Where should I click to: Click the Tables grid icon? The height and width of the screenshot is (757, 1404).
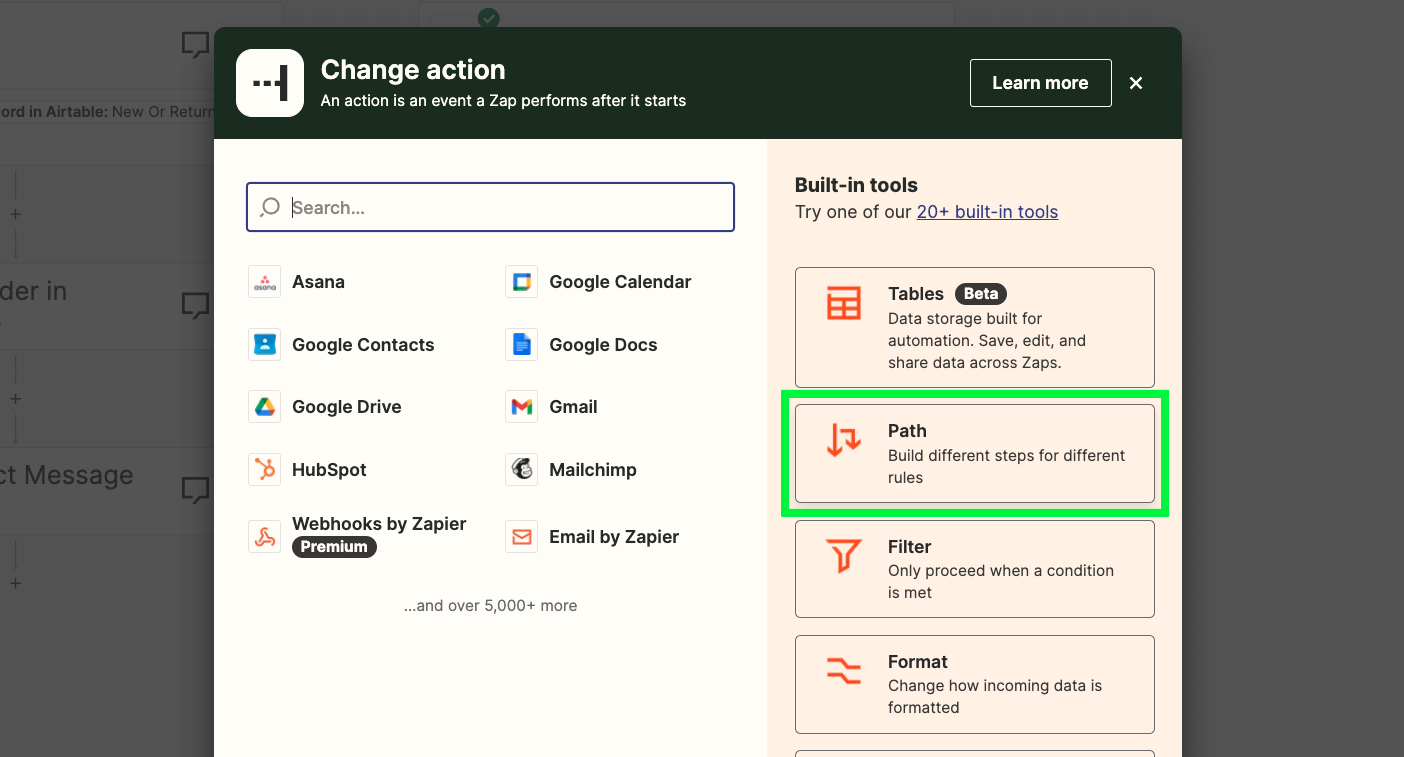pos(843,304)
